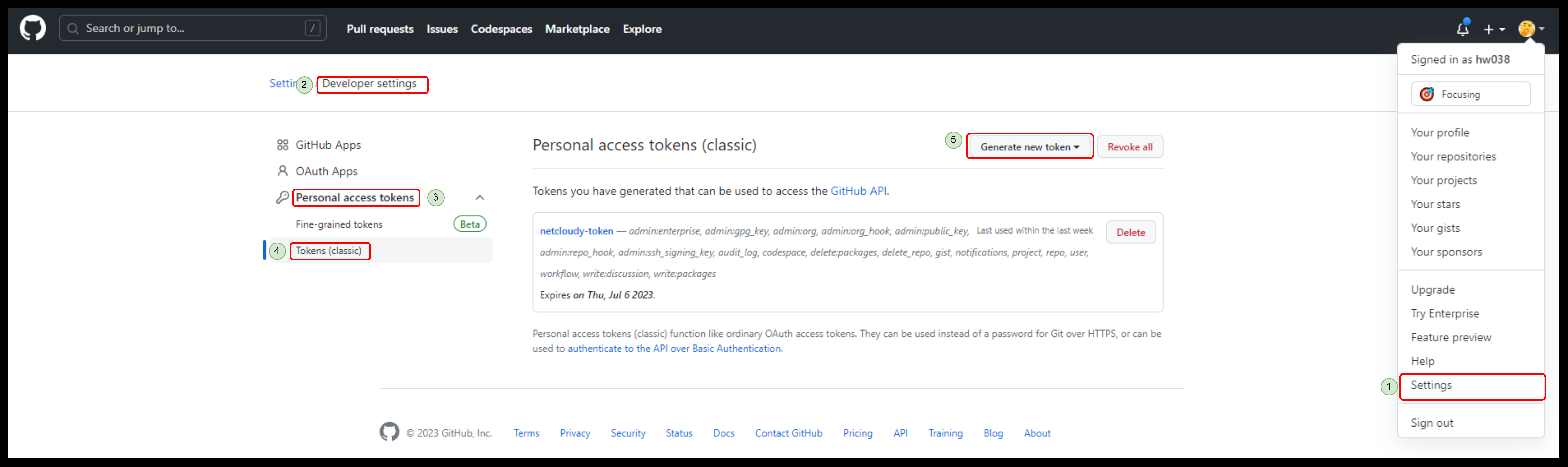
Task: Click the GitHub Apps grid icon
Action: 282,145
